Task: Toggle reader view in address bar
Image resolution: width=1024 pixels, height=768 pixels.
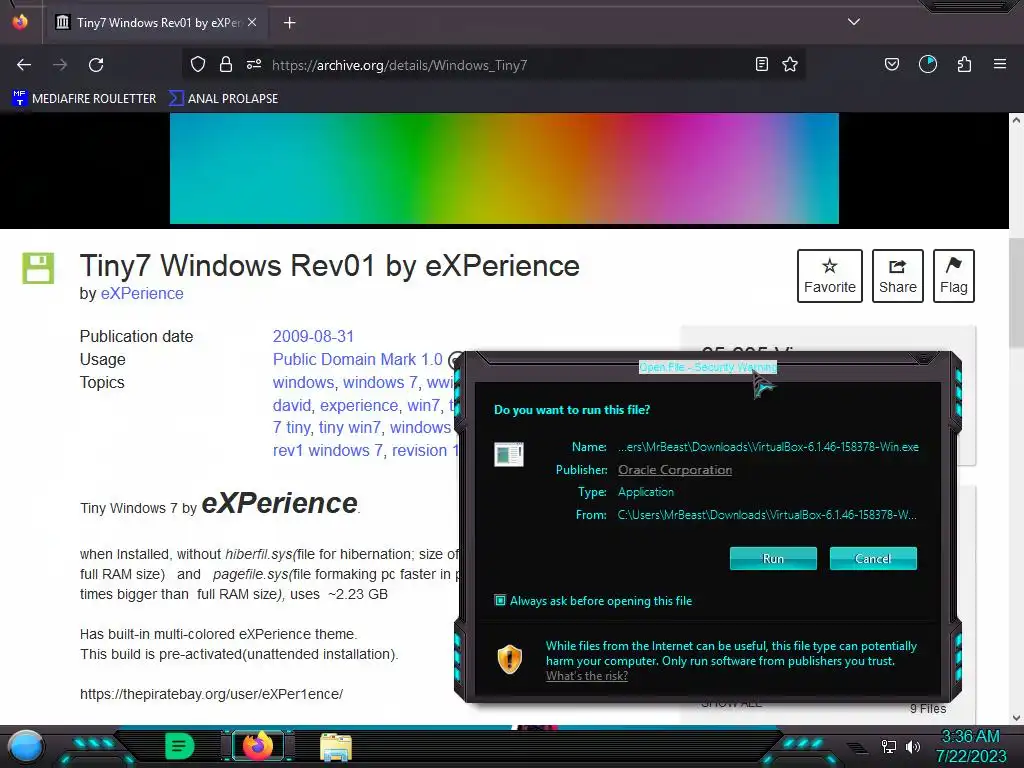Action: 761,64
